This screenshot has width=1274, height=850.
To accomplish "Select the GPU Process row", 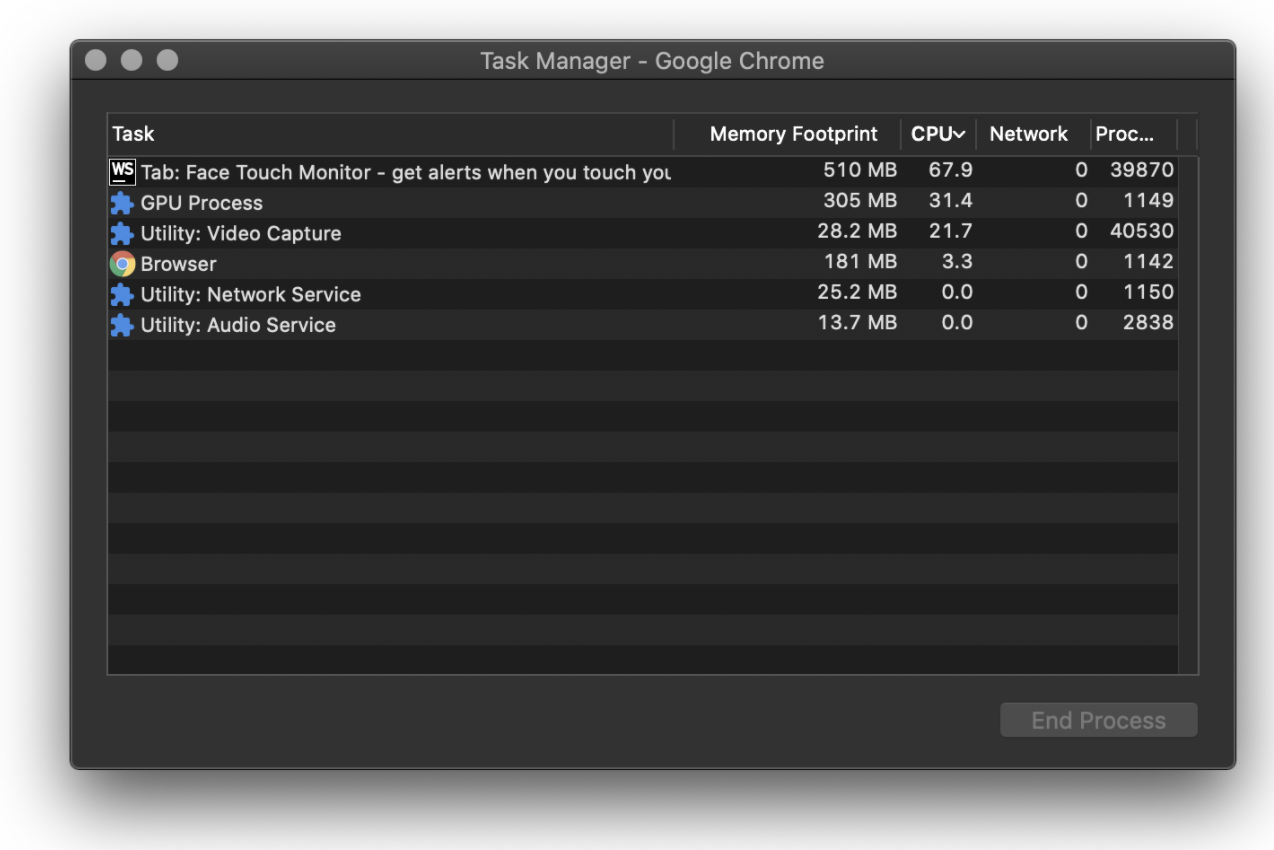I will (643, 203).
